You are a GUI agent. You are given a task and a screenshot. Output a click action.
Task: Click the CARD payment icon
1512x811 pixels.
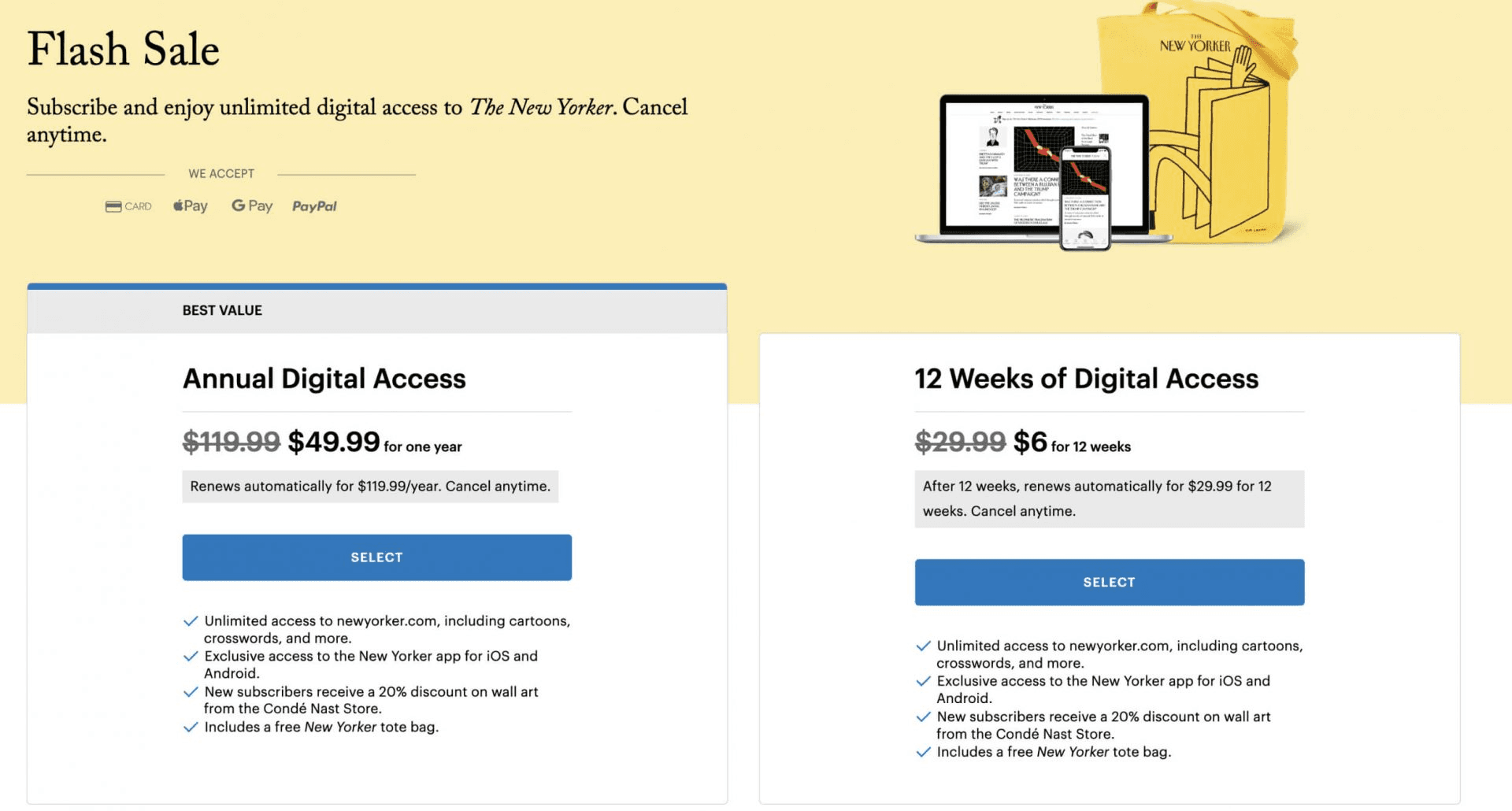(128, 206)
